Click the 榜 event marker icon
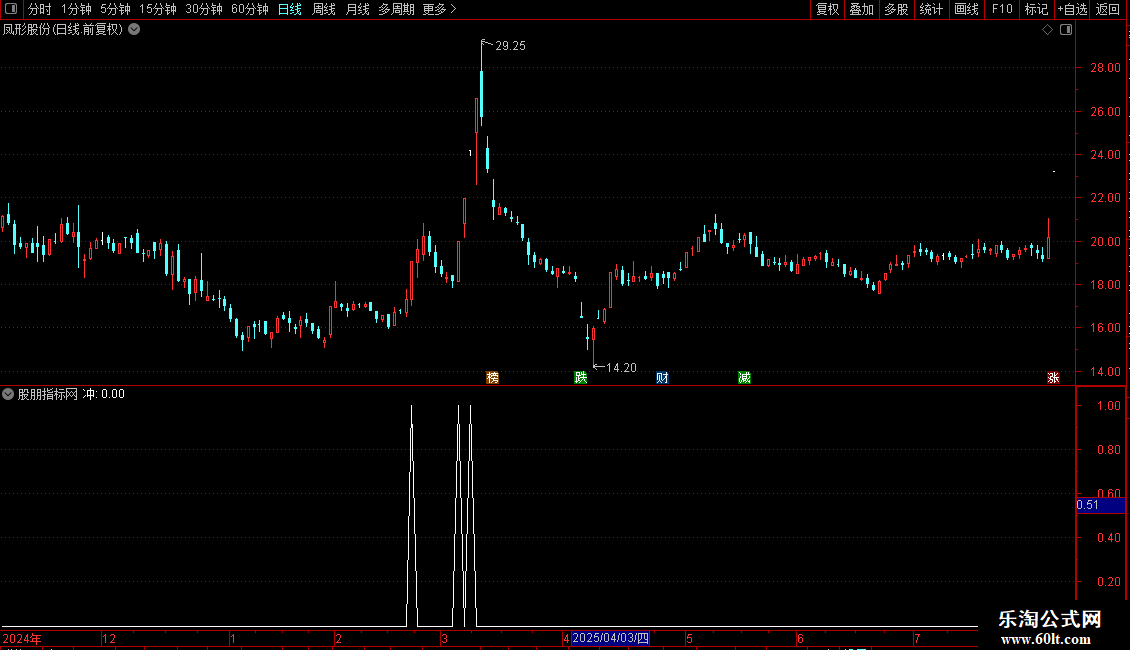The image size is (1130, 650). click(492, 378)
